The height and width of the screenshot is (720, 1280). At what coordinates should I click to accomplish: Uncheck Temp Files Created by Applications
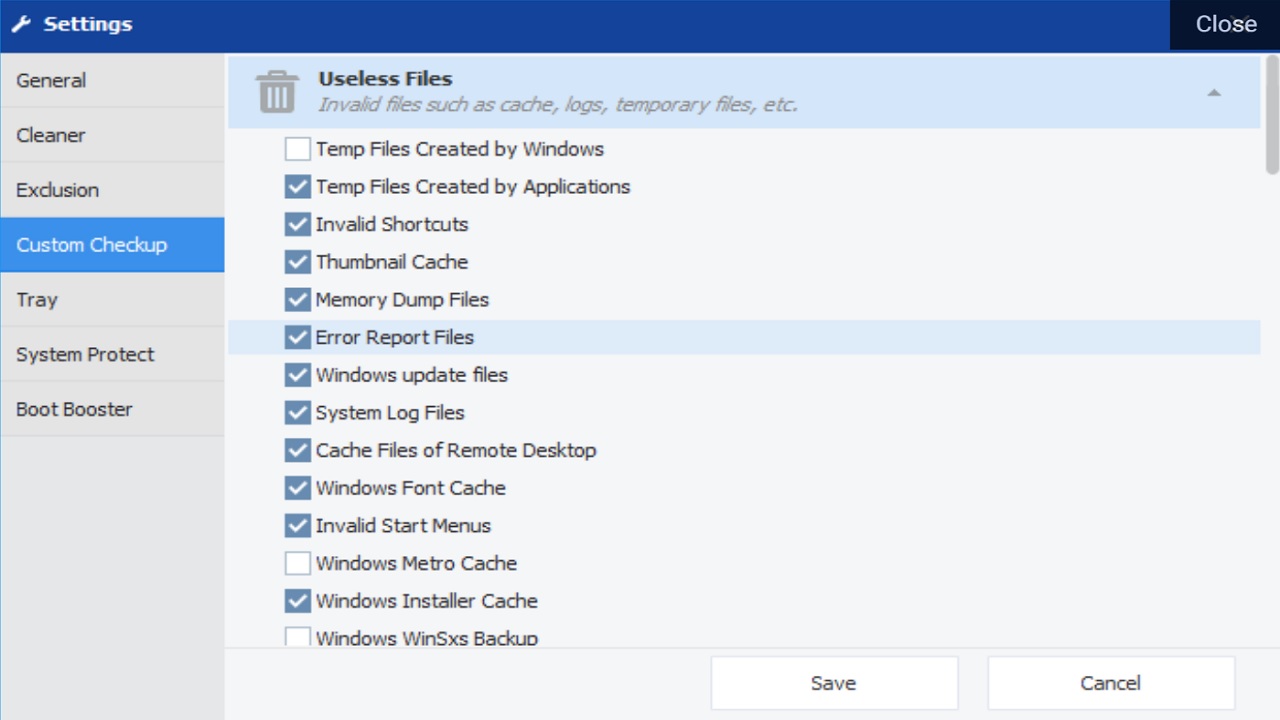[x=297, y=187]
